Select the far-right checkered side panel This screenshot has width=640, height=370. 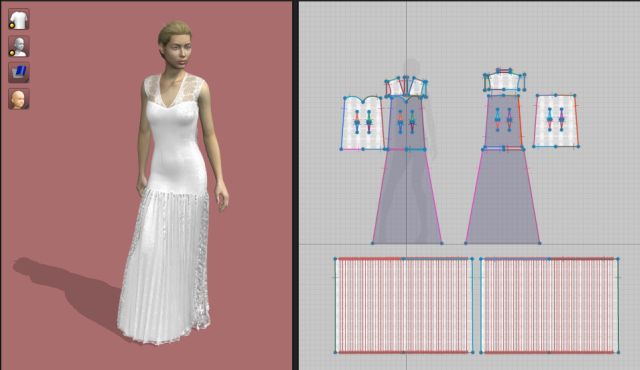pyautogui.click(x=556, y=121)
